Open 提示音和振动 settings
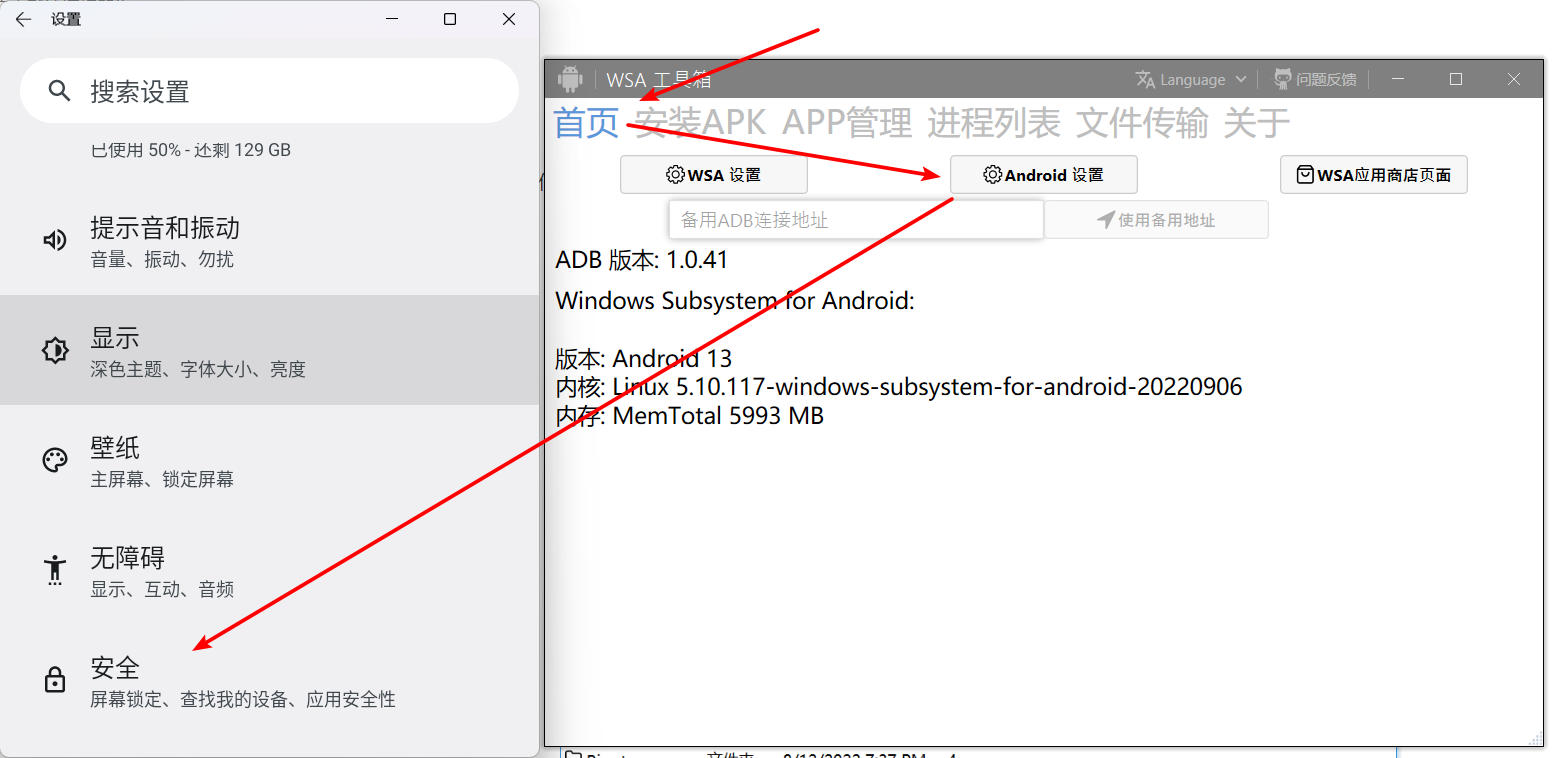The width and height of the screenshot is (1559, 758). pyautogui.click(x=269, y=240)
